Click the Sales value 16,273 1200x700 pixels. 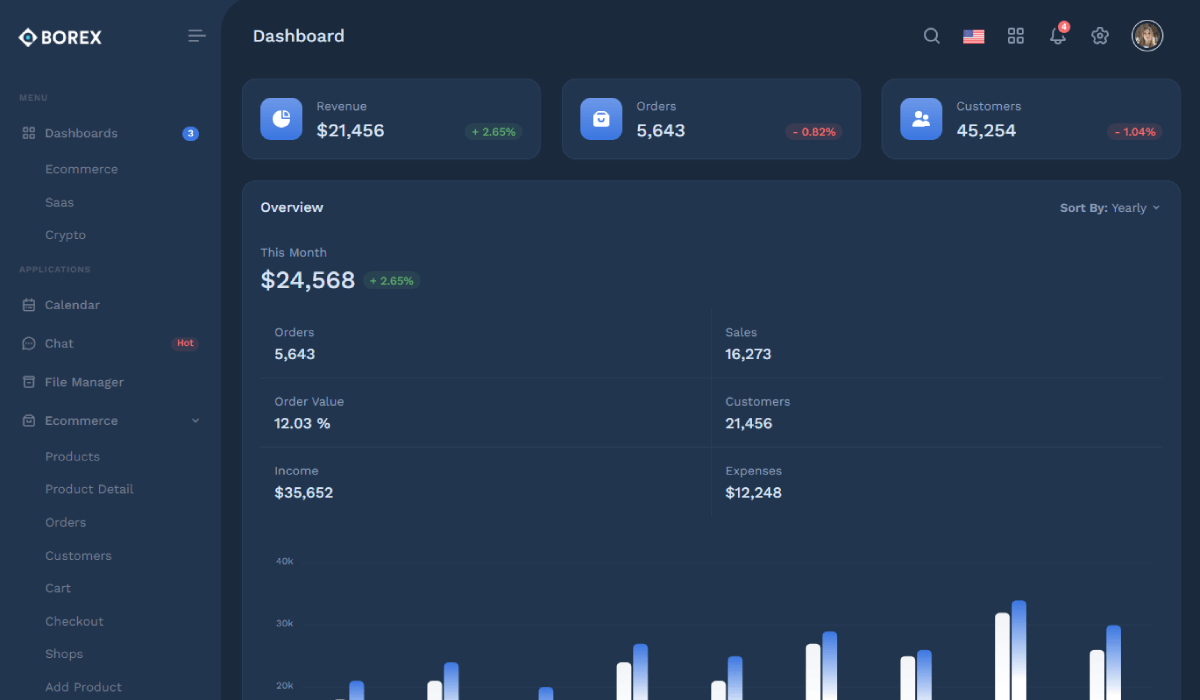click(748, 354)
